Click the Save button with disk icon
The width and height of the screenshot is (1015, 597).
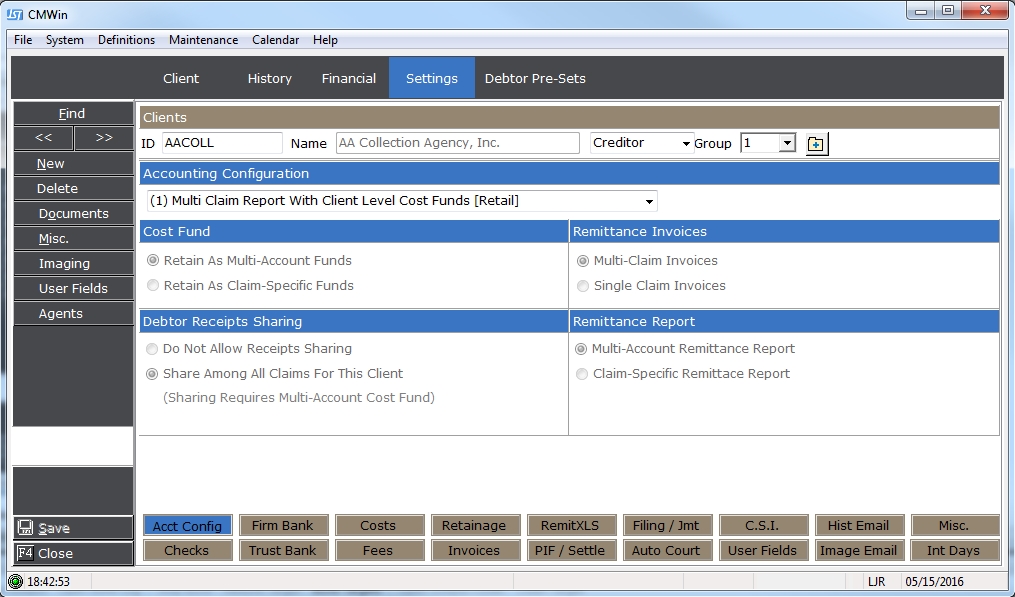point(72,528)
